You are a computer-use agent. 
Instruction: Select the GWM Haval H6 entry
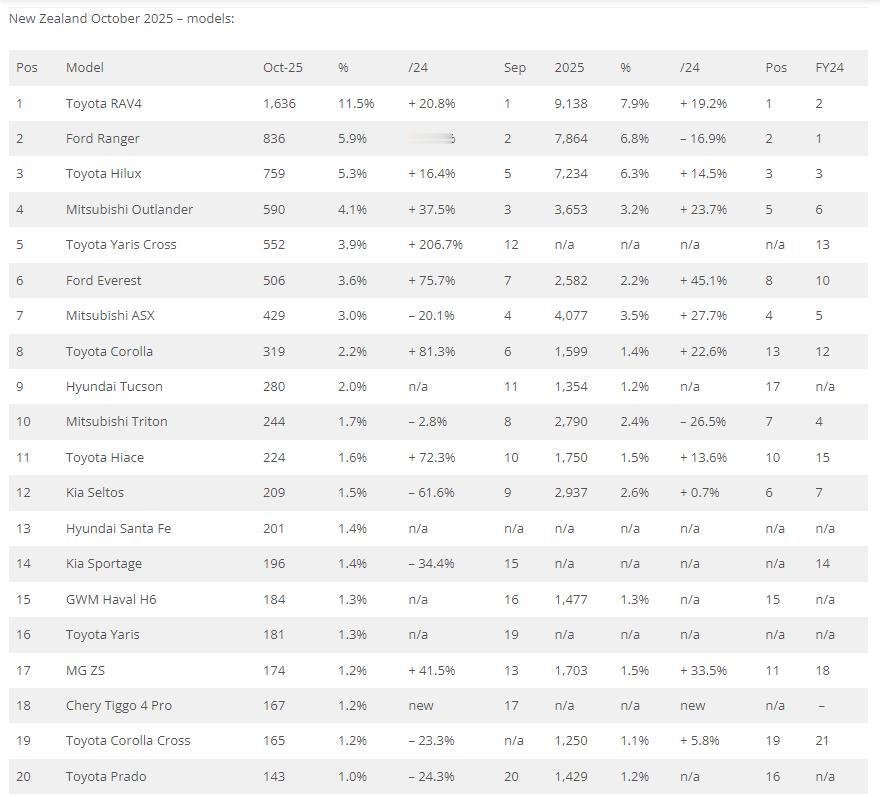(111, 599)
